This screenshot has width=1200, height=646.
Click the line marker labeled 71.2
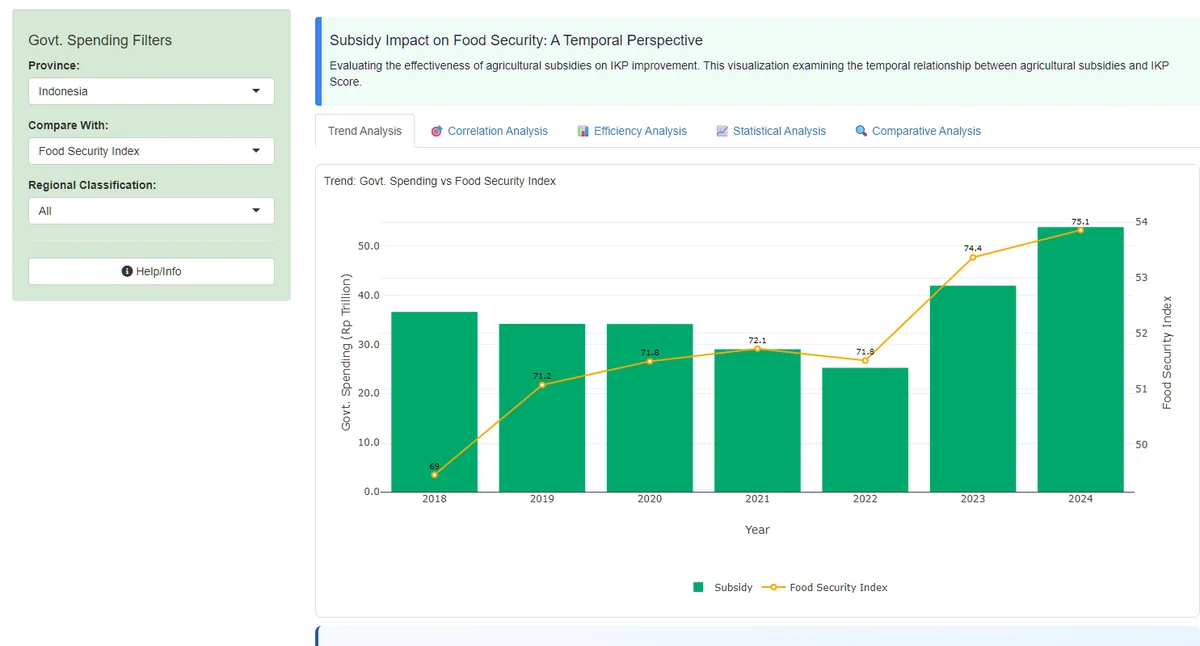coord(542,385)
